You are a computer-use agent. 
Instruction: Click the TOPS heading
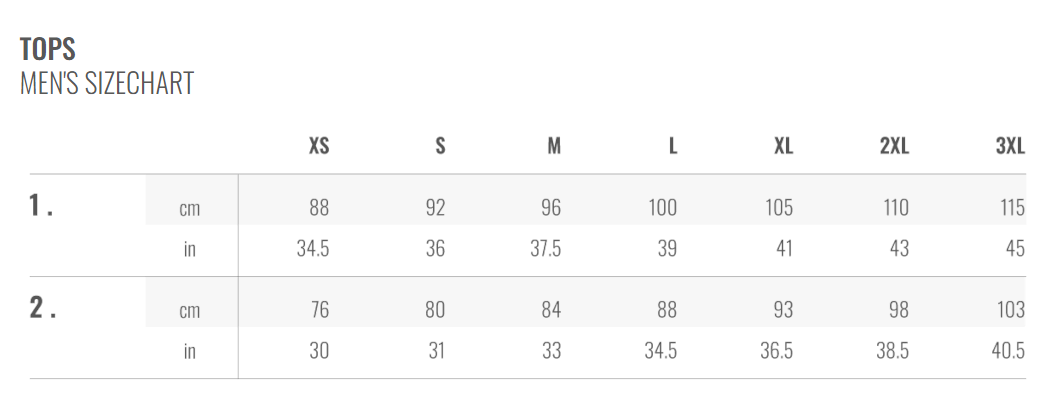pos(48,49)
